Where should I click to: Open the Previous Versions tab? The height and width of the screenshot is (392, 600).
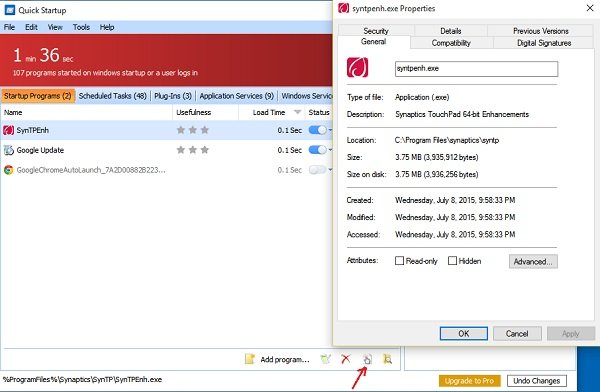click(541, 31)
